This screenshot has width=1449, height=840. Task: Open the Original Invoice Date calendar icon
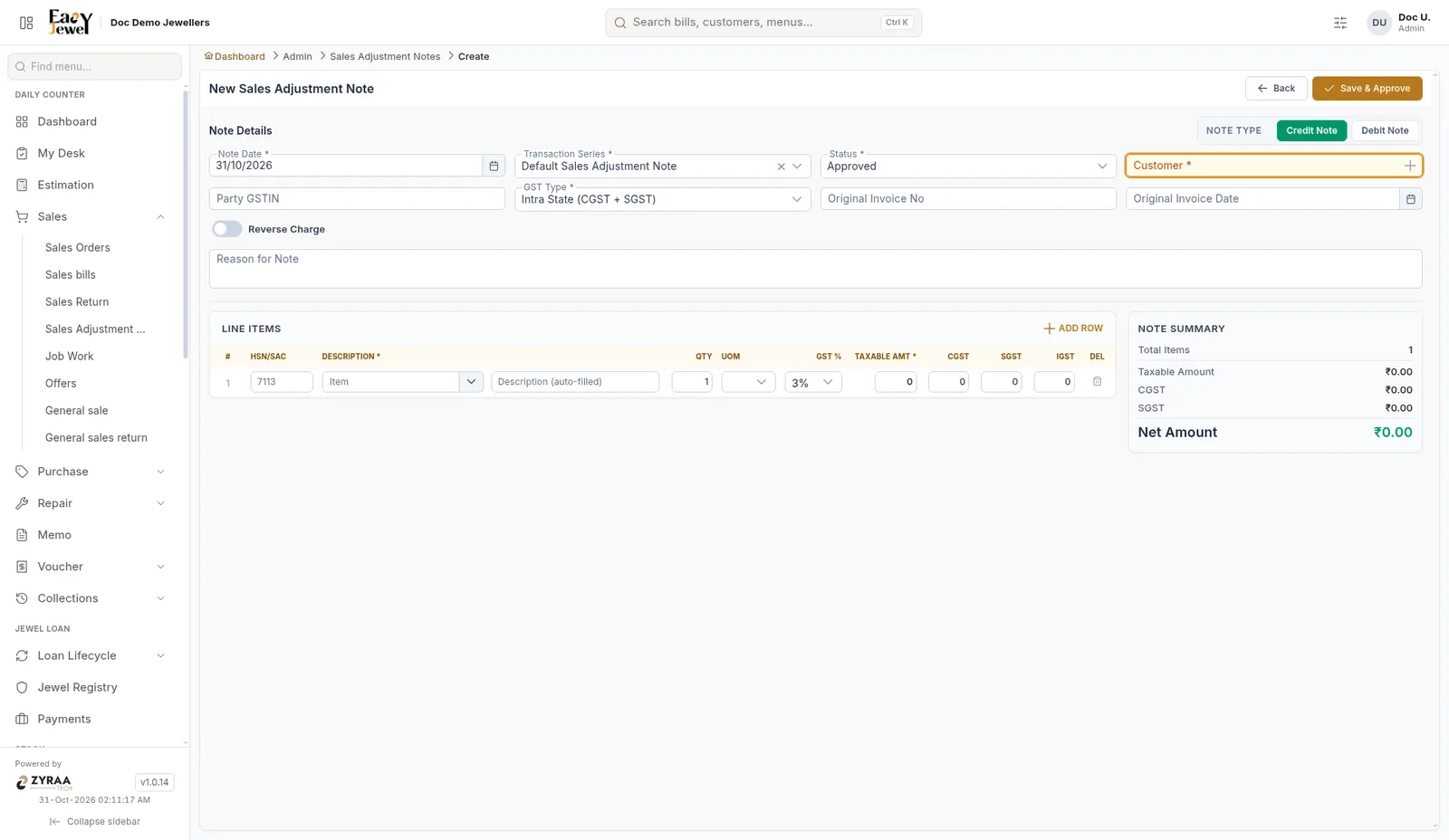(x=1410, y=199)
